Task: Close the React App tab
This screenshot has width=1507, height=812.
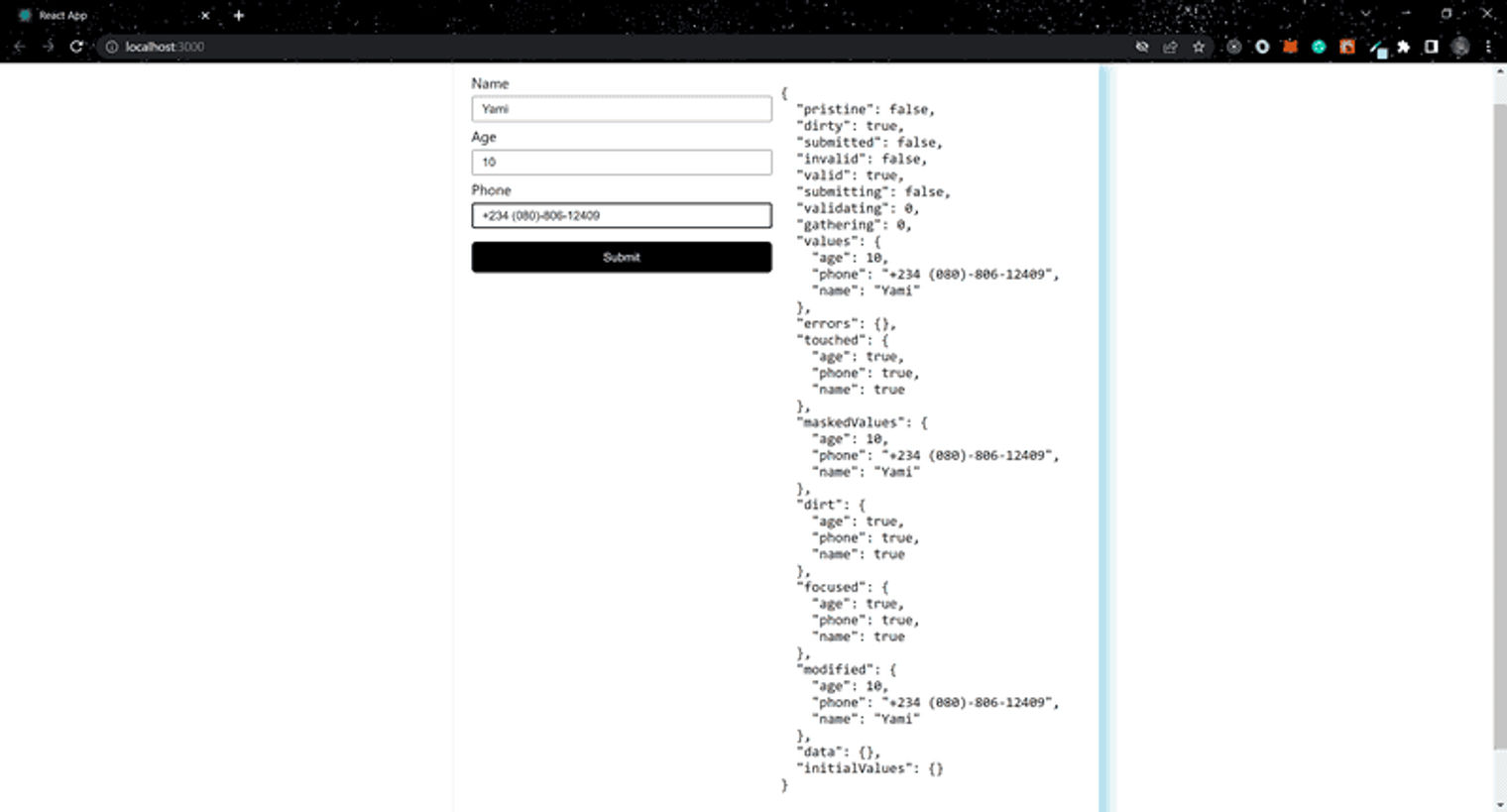Action: point(205,15)
